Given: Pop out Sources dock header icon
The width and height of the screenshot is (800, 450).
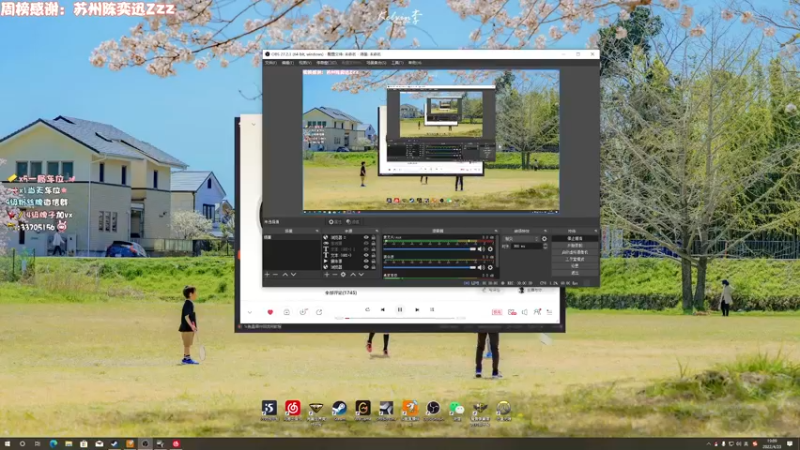Looking at the screenshot, I should click(x=377, y=231).
